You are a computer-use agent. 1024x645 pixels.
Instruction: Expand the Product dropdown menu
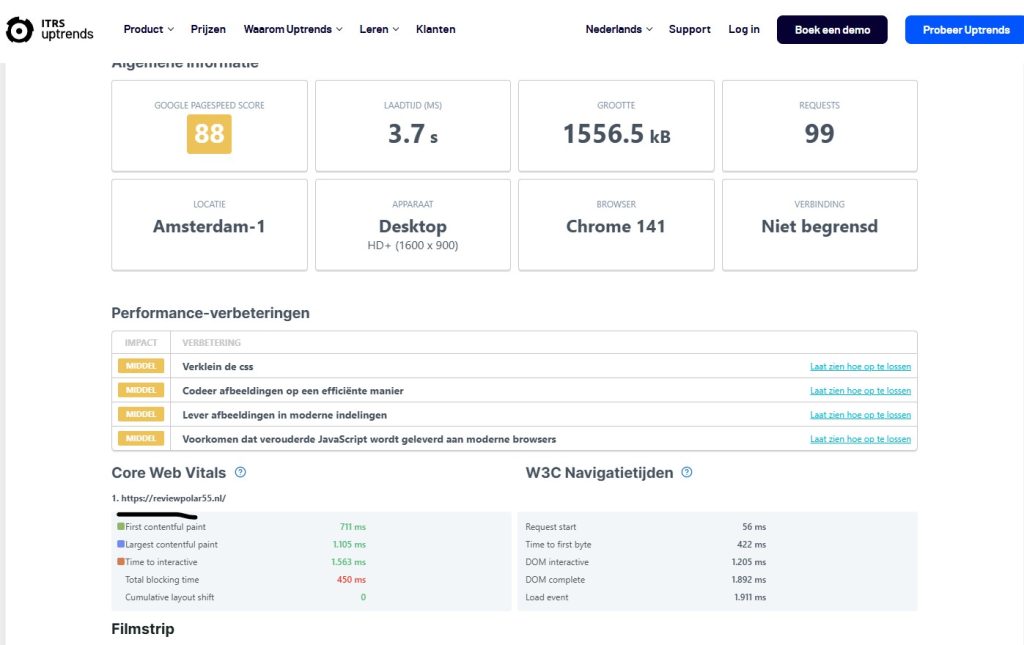148,30
